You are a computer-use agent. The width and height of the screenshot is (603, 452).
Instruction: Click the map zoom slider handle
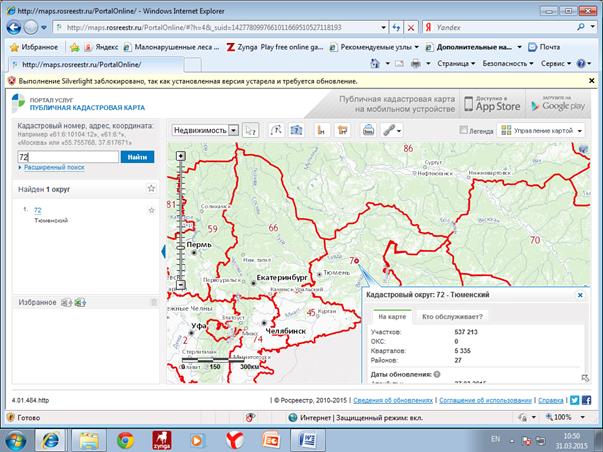[181, 247]
